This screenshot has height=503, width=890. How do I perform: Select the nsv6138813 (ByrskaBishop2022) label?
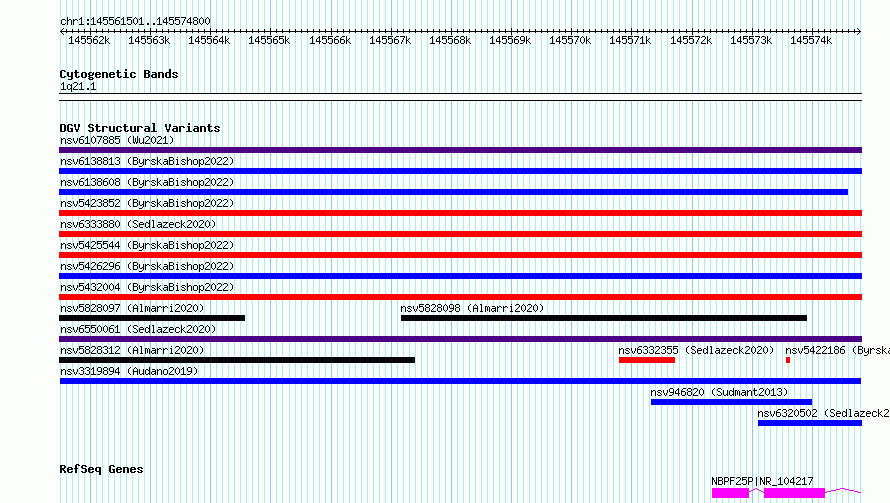tap(147, 161)
